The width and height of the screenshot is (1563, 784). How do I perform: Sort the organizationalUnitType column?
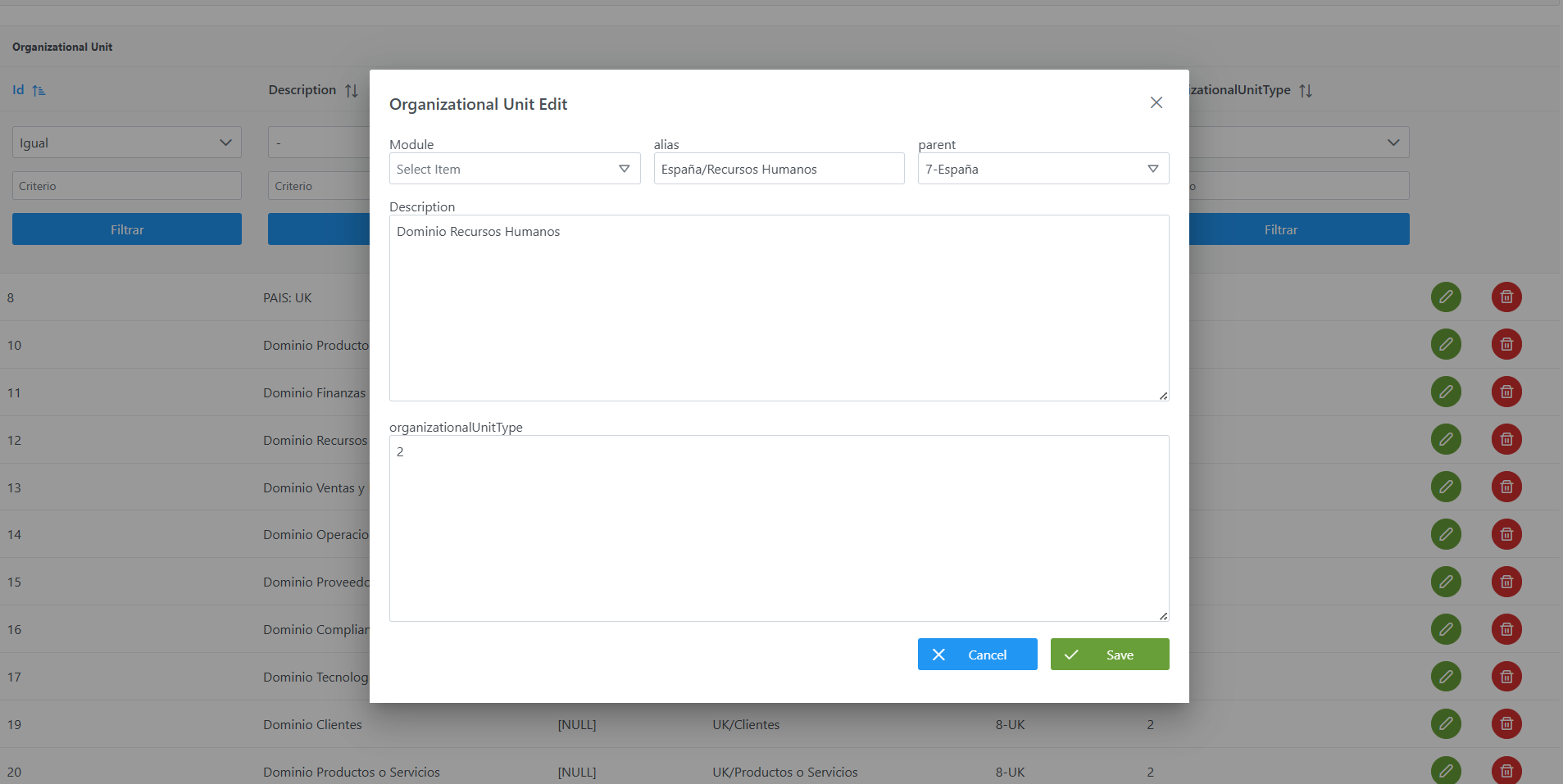(x=1306, y=91)
